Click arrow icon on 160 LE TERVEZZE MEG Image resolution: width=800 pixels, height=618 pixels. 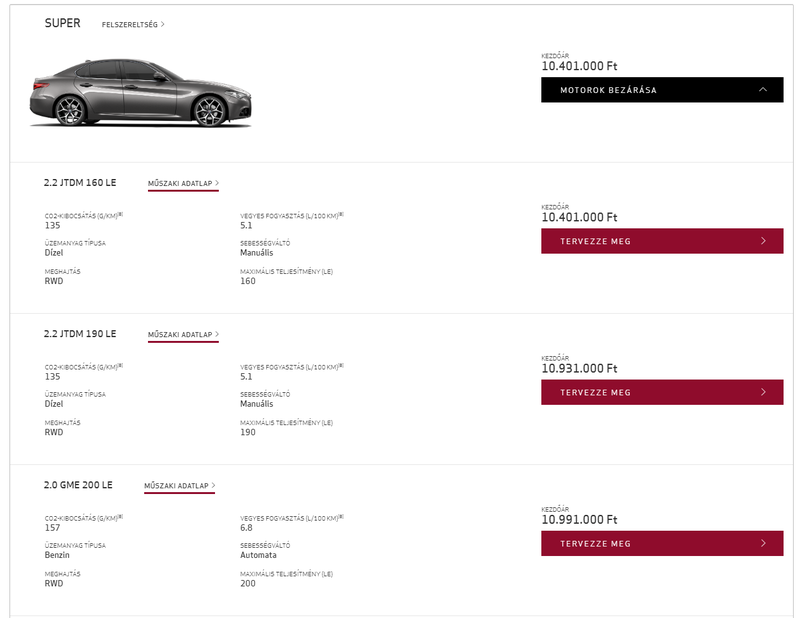763,241
